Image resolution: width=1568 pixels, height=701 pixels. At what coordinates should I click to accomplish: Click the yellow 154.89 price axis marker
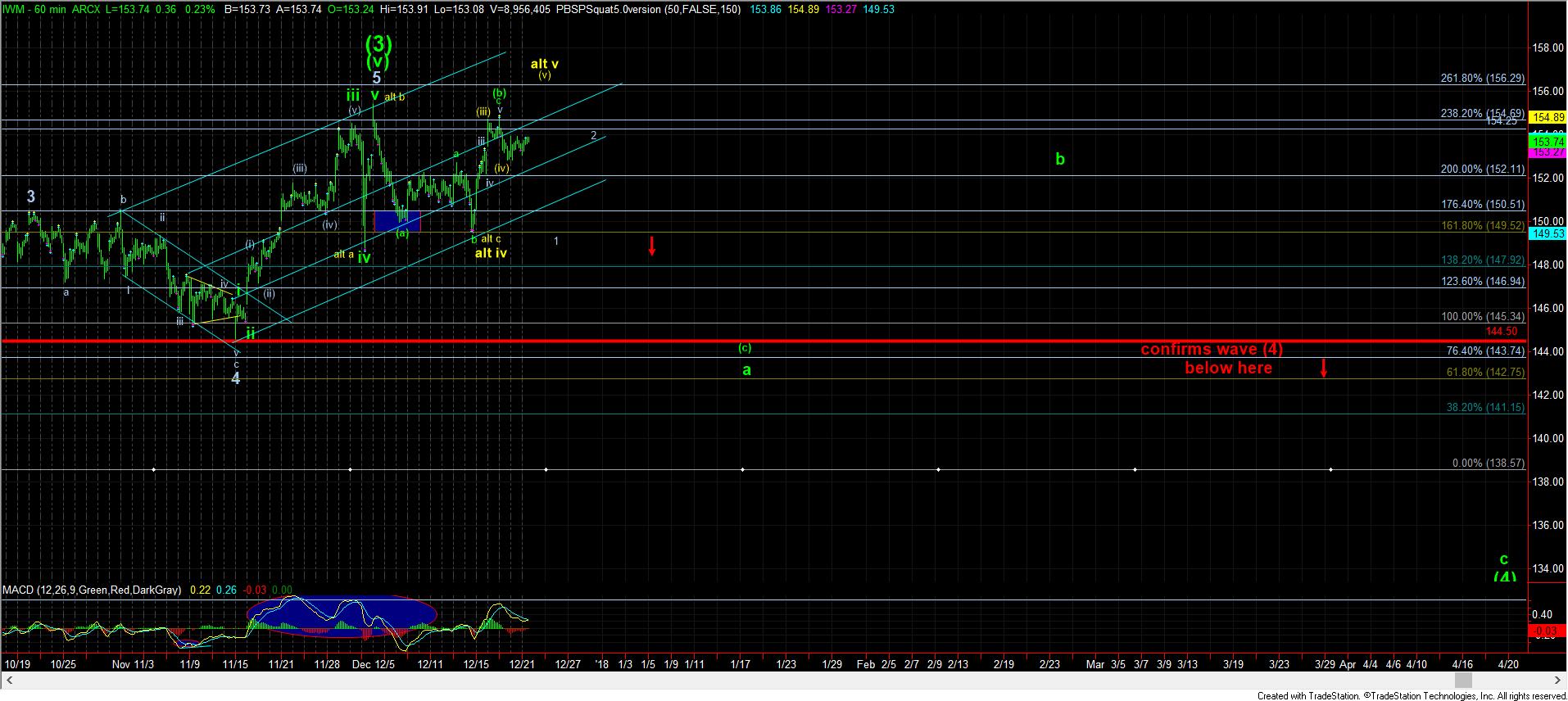click(1547, 117)
